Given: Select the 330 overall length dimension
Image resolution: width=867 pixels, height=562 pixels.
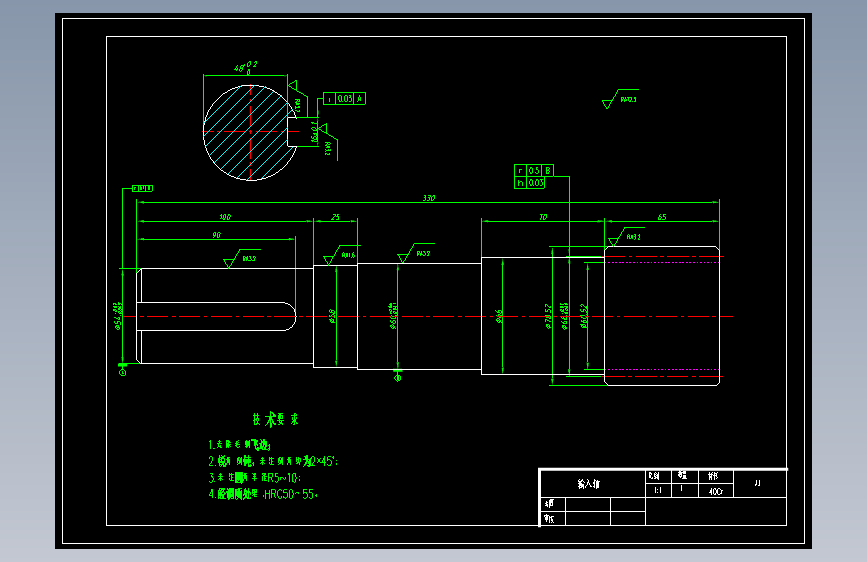Looking at the screenshot, I should pyautogui.click(x=429, y=197).
